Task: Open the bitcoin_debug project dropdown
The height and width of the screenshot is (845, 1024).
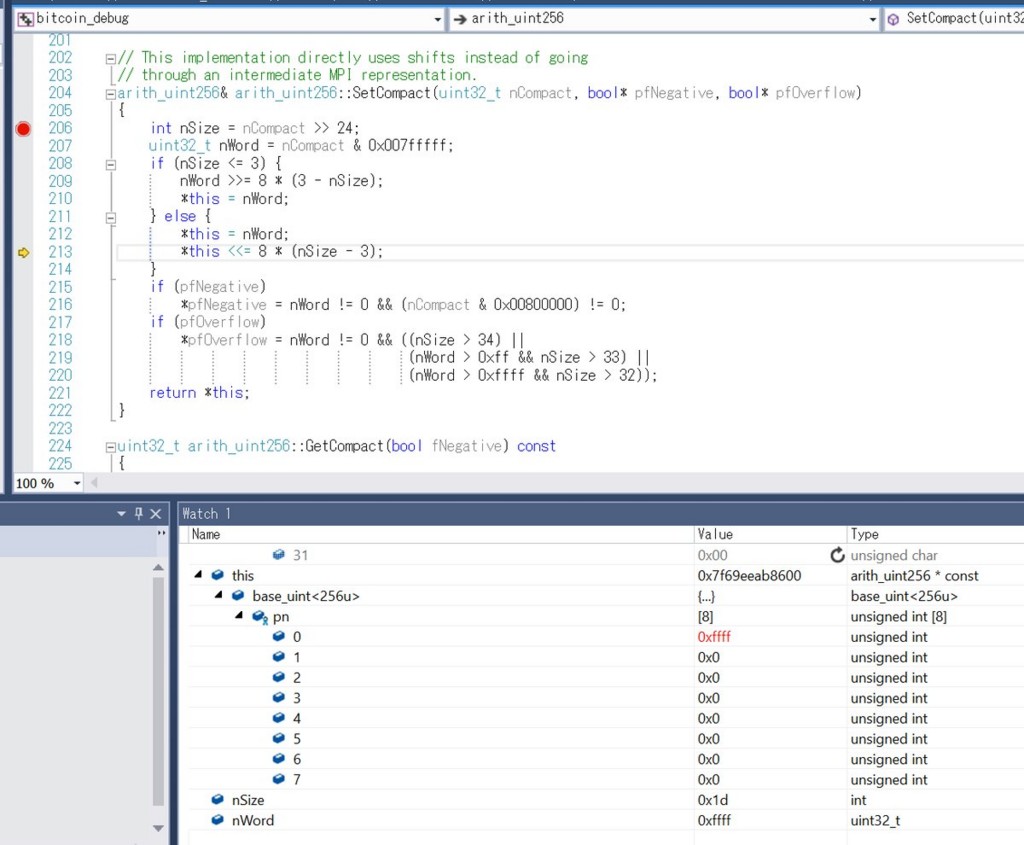Action: [x=437, y=20]
